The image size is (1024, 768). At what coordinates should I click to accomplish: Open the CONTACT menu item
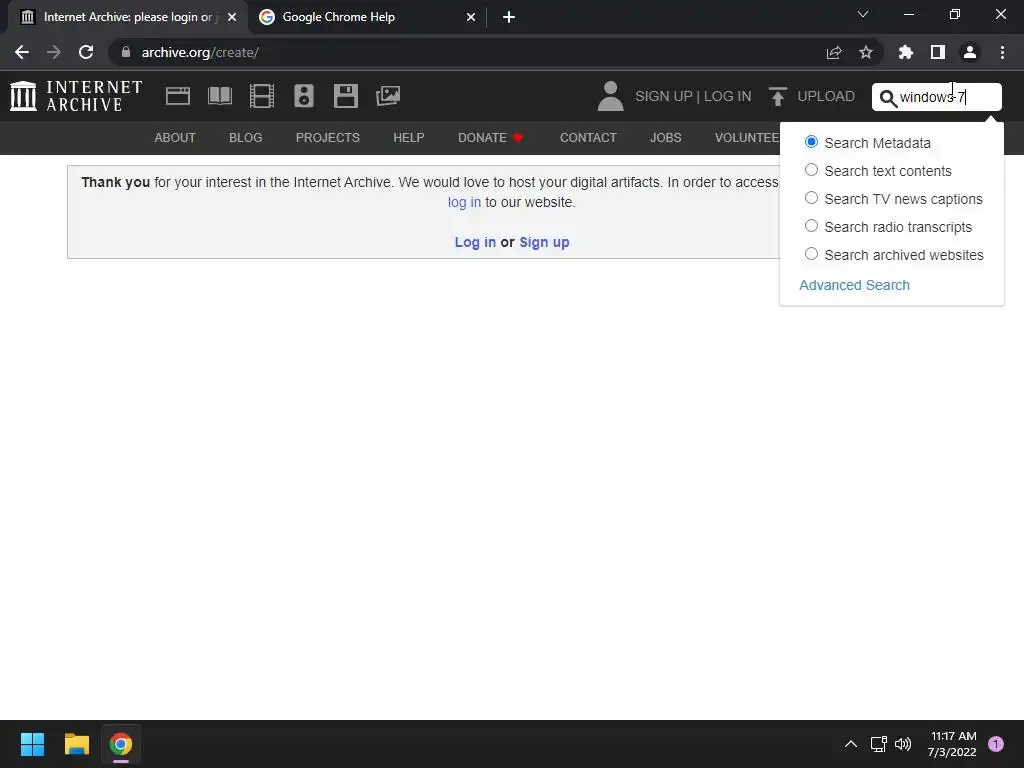click(588, 138)
